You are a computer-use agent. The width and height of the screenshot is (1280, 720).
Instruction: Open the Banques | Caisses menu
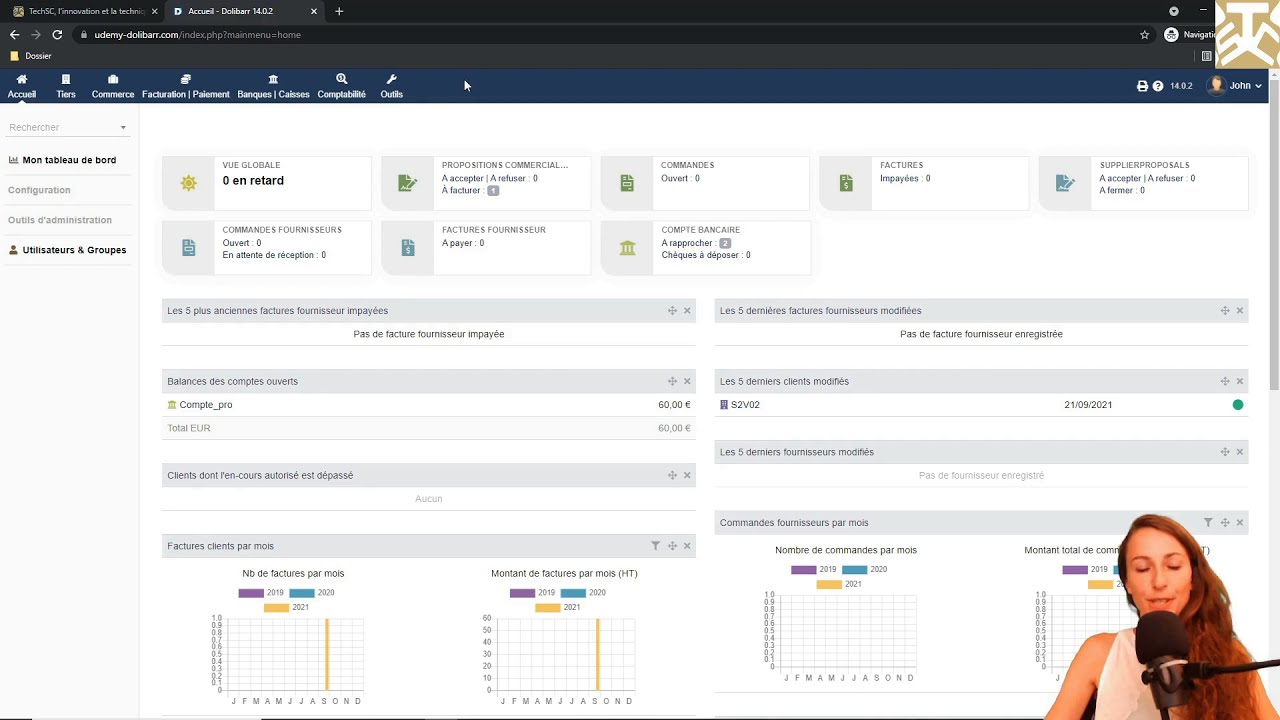[x=273, y=86]
